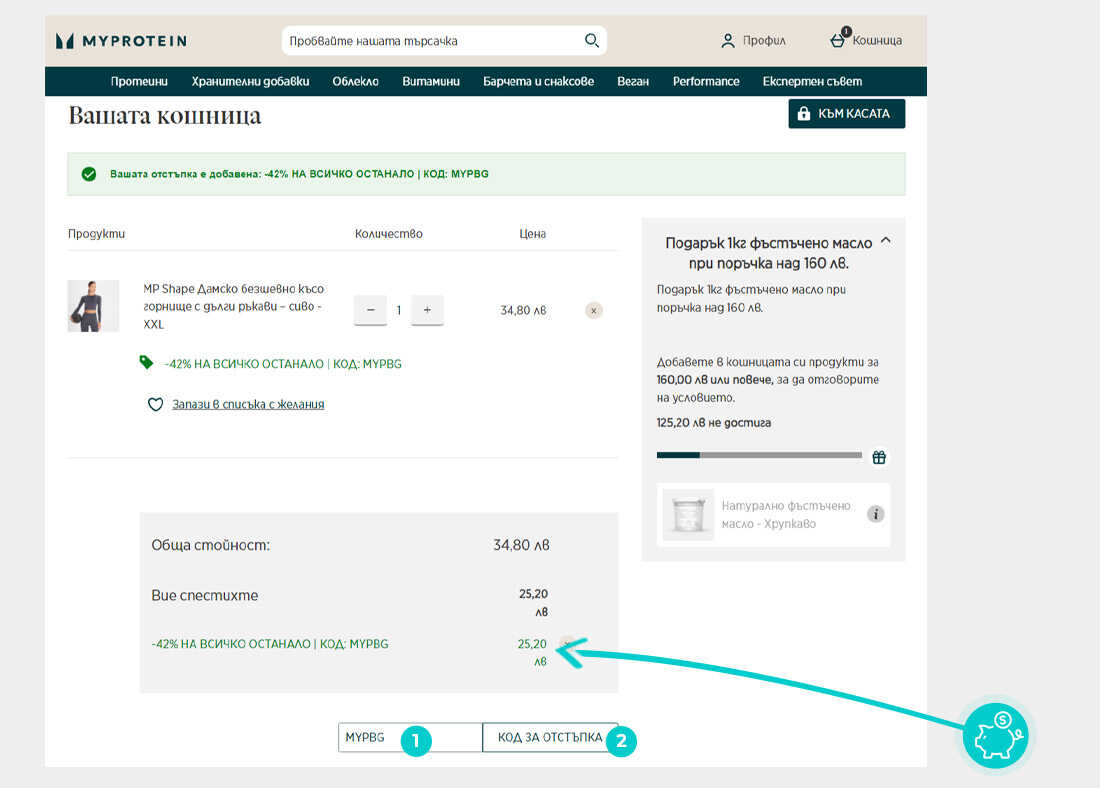Image resolution: width=1100 pixels, height=788 pixels.
Task: Click the gift order progress bar
Action: tap(759, 455)
